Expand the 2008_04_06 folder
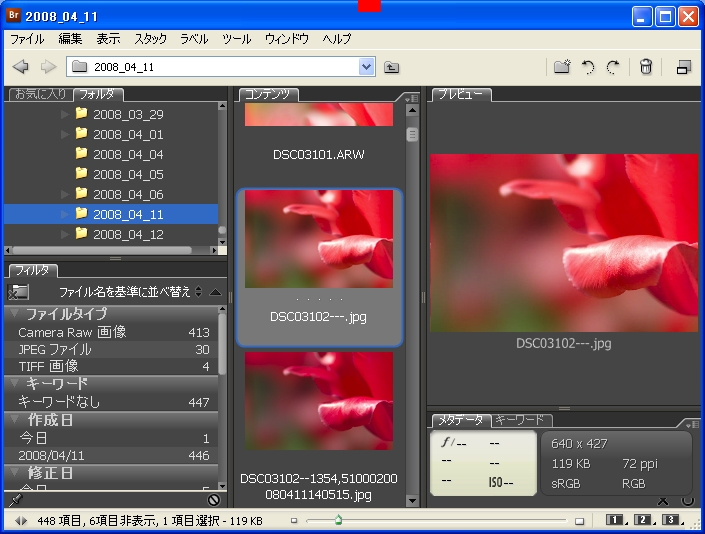Screen dimensions: 705x534 (65, 194)
